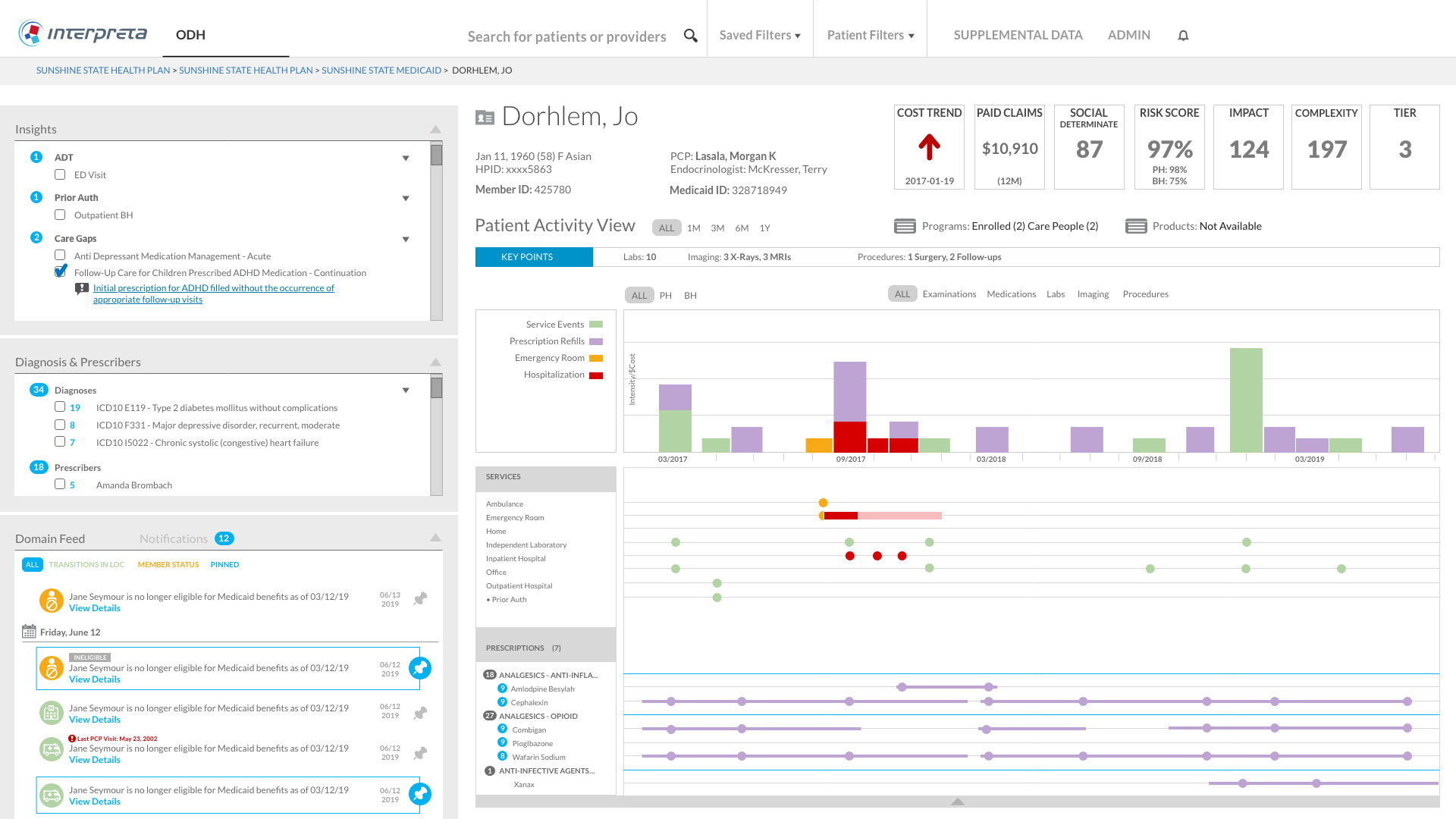Click the patient or provider search field
Image resolution: width=1456 pixels, height=819 pixels.
coord(566,36)
